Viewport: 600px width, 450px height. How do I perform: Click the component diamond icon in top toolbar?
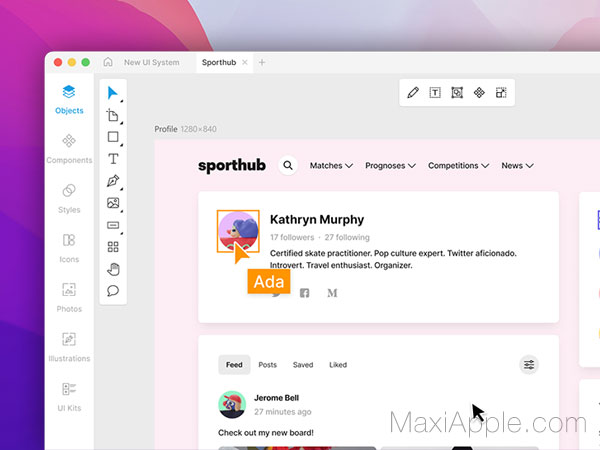click(x=479, y=93)
